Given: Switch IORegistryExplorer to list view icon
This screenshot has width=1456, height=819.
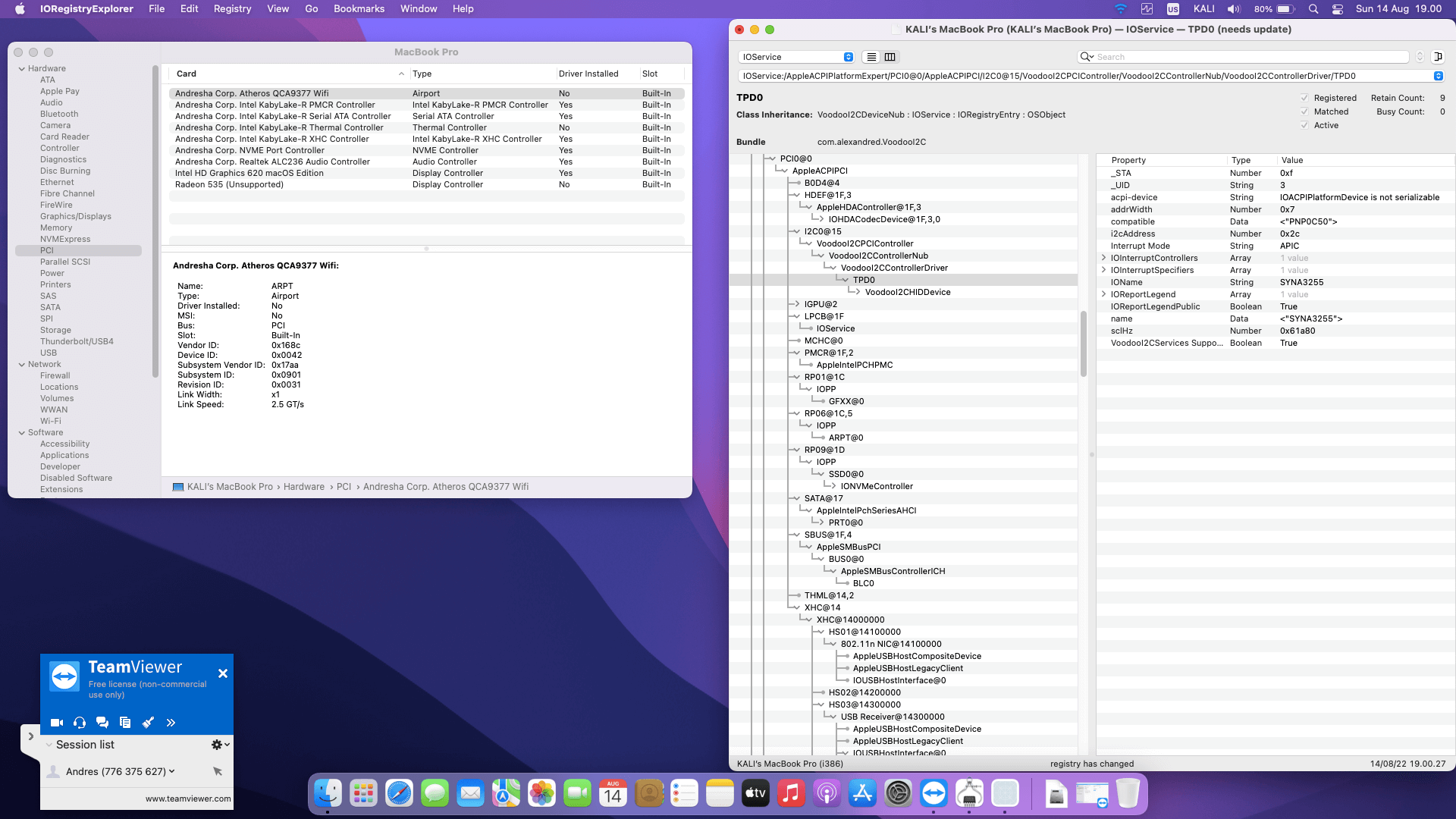Looking at the screenshot, I should [871, 57].
